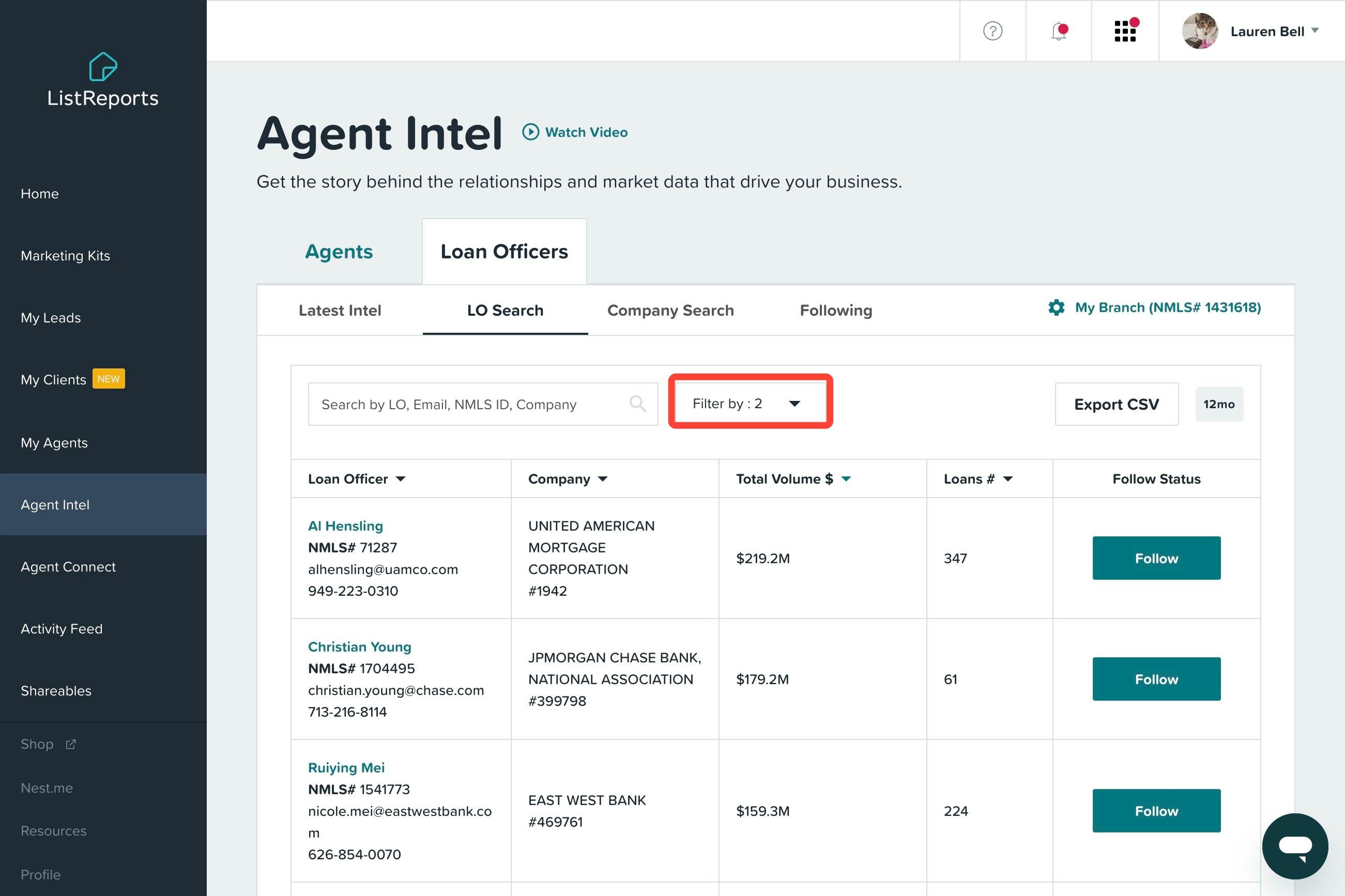Sort by the Loans # column arrow
This screenshot has height=896, width=1345.
click(x=1008, y=479)
